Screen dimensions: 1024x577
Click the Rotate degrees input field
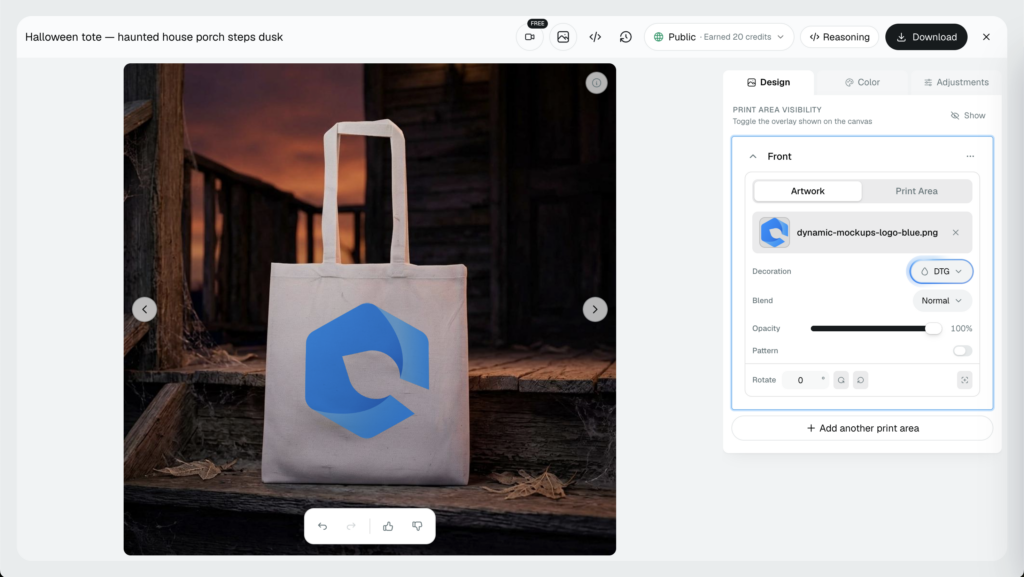[x=805, y=380]
